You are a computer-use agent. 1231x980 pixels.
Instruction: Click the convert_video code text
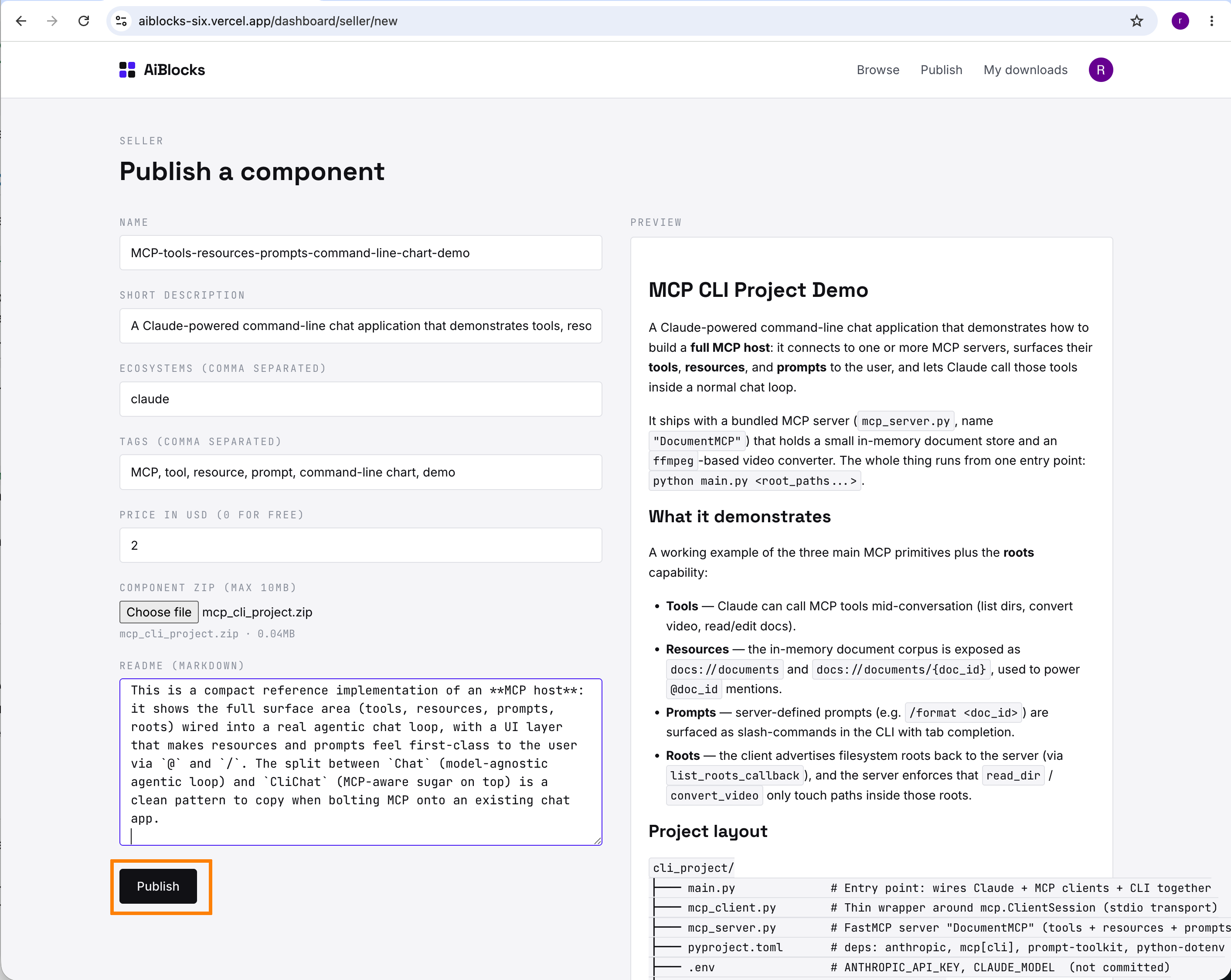pyautogui.click(x=714, y=795)
